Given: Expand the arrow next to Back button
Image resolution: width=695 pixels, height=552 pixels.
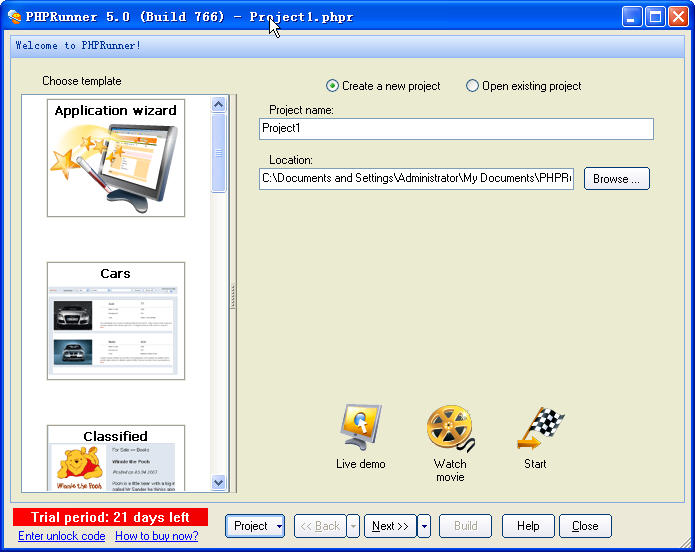Looking at the screenshot, I should click(353, 526).
